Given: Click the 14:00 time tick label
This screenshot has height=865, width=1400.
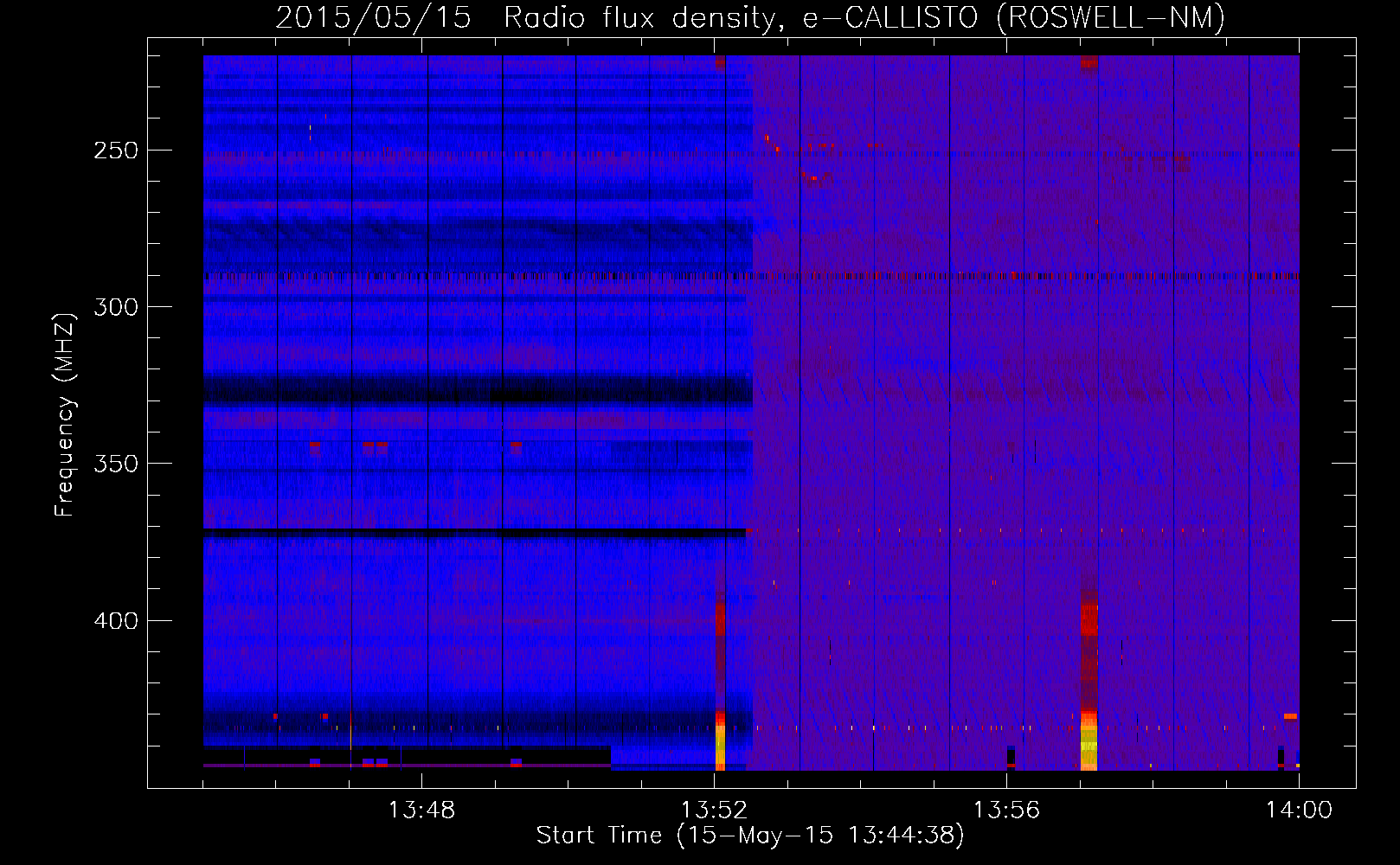Looking at the screenshot, I should click(1299, 810).
